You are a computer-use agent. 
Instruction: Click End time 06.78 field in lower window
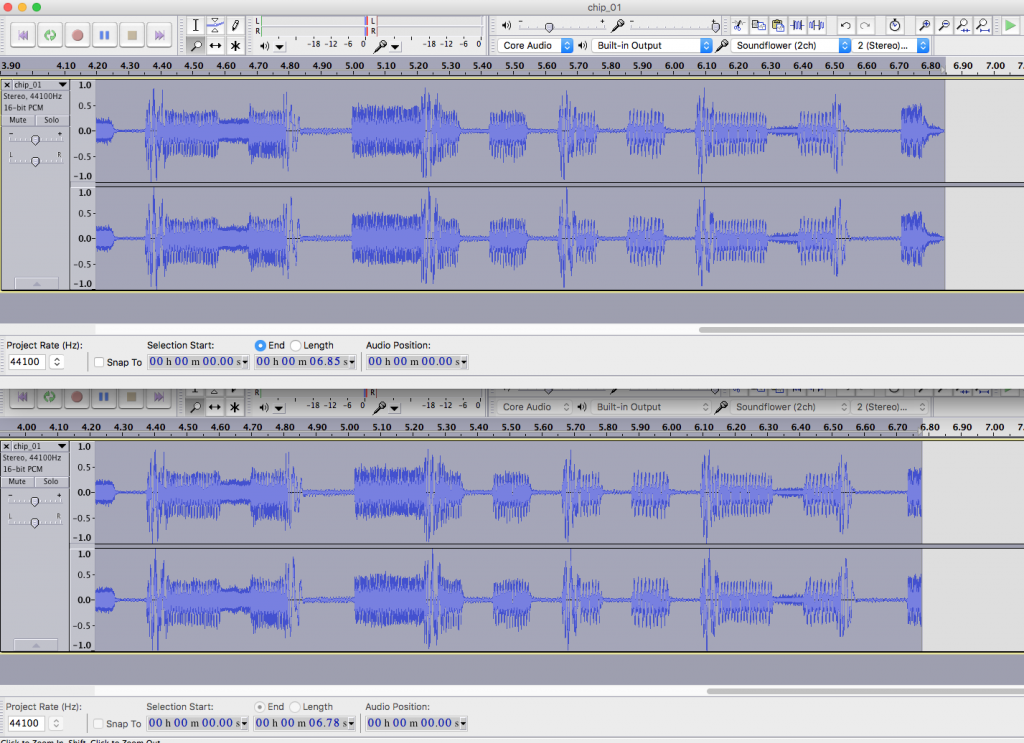point(304,723)
